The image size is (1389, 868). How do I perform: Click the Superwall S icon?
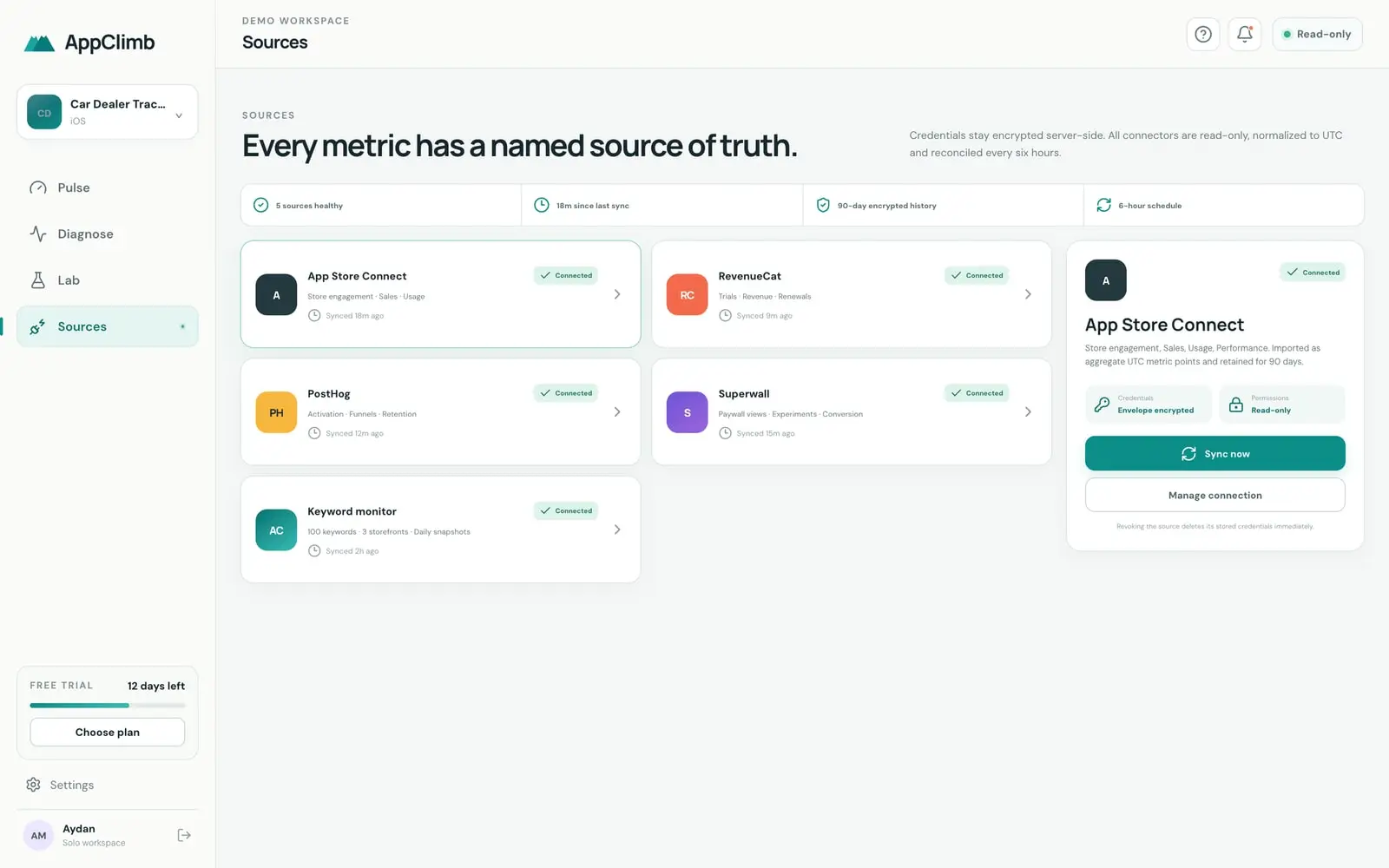pos(687,412)
